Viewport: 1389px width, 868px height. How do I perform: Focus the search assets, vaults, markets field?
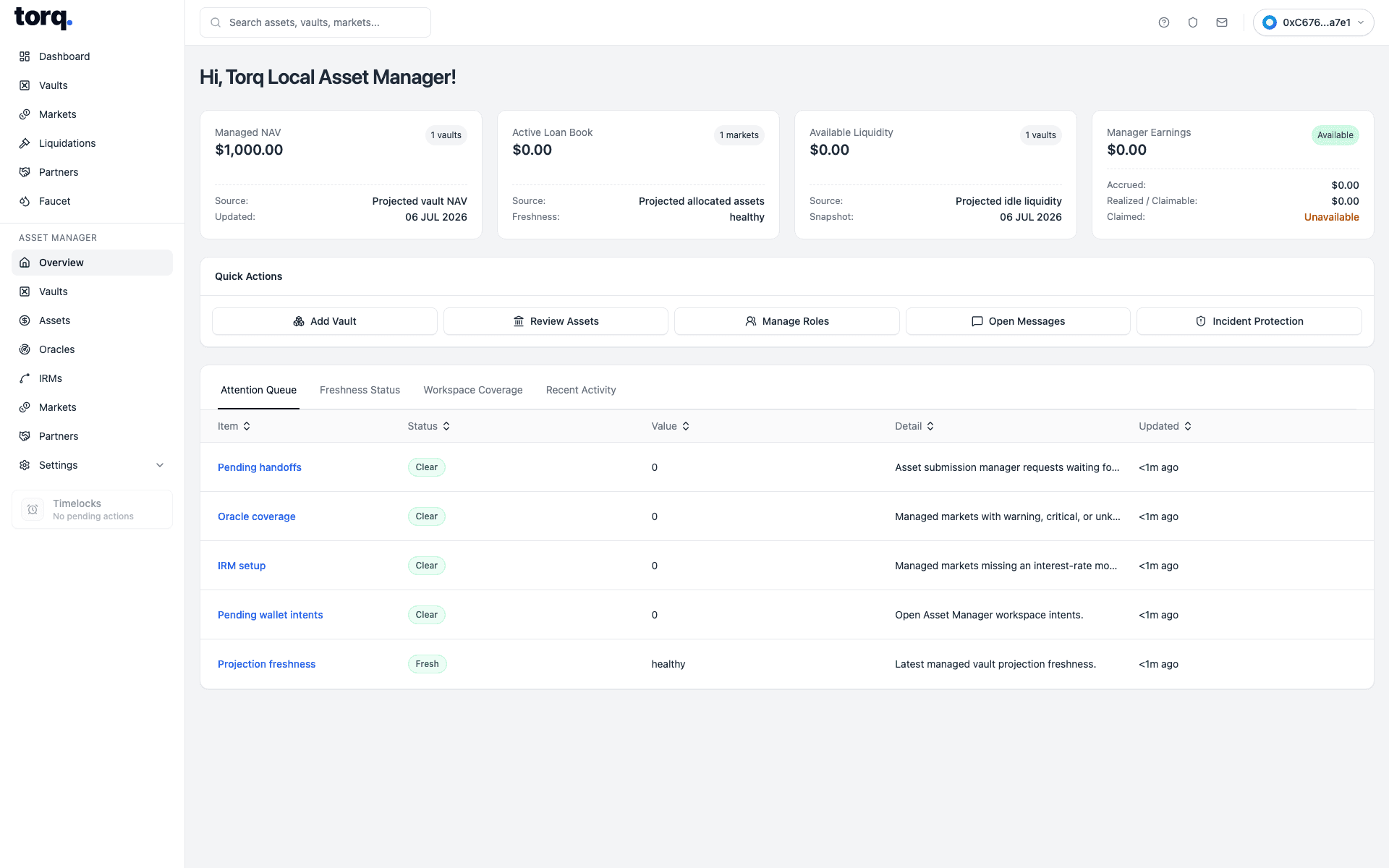point(315,22)
